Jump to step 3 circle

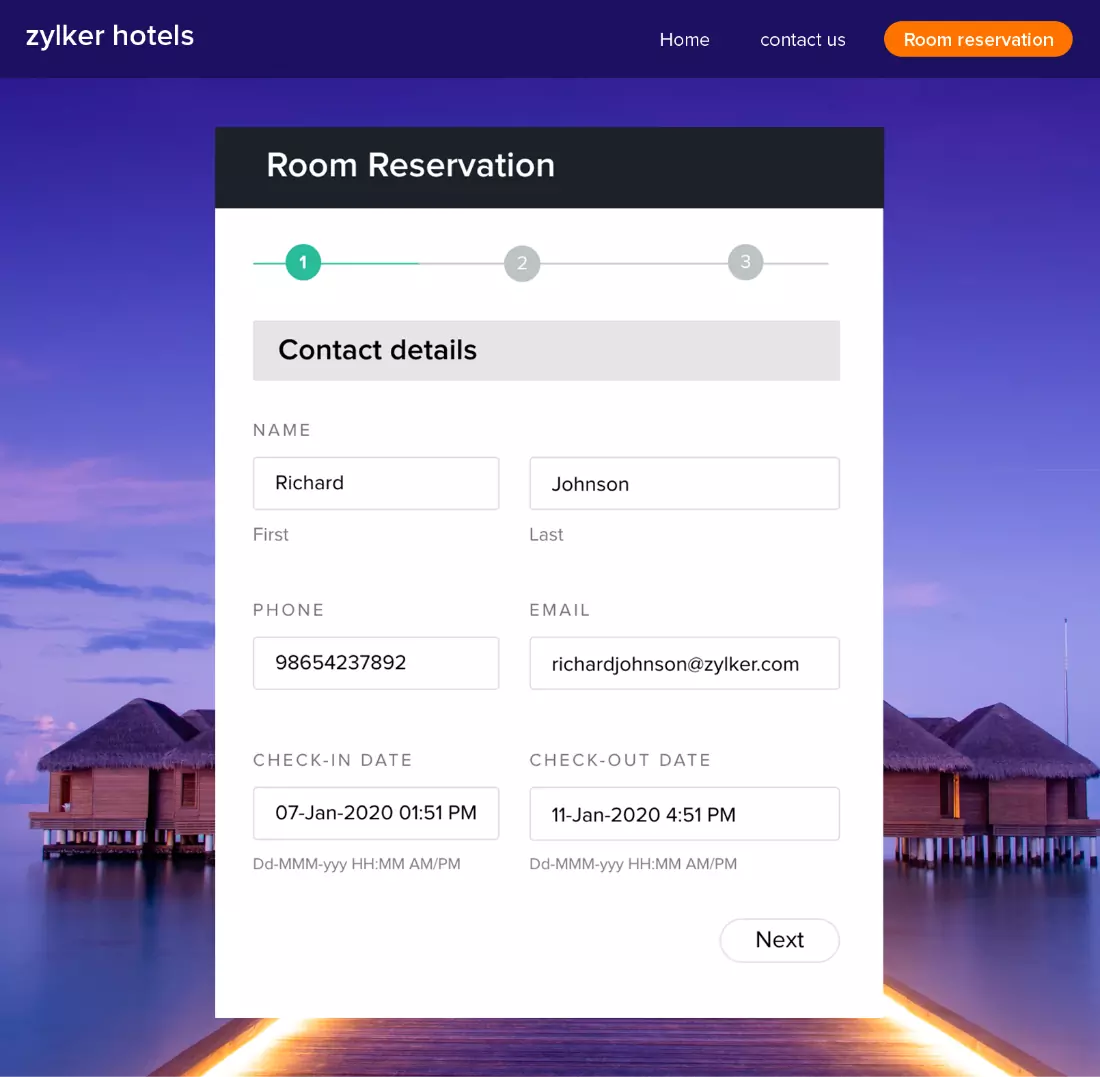click(x=745, y=262)
